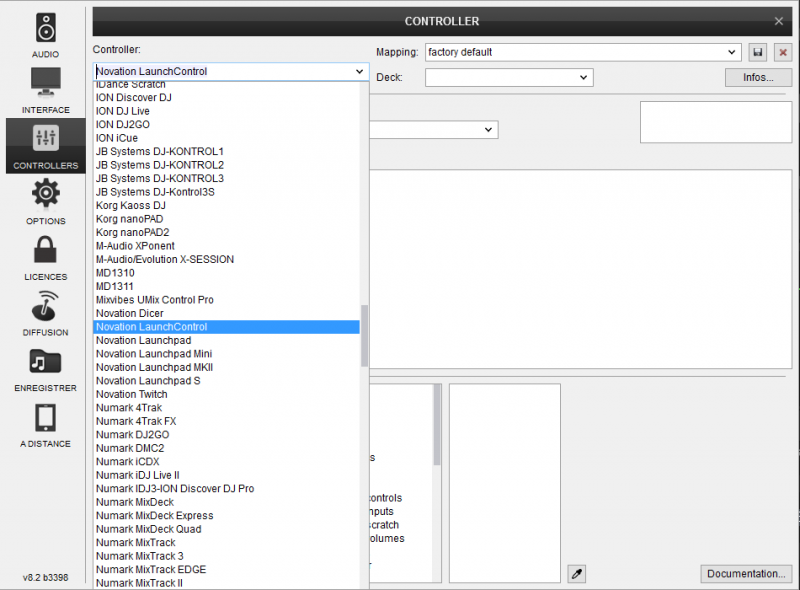
Task: Select Numark MixDeck Quad
Action: 227,529
